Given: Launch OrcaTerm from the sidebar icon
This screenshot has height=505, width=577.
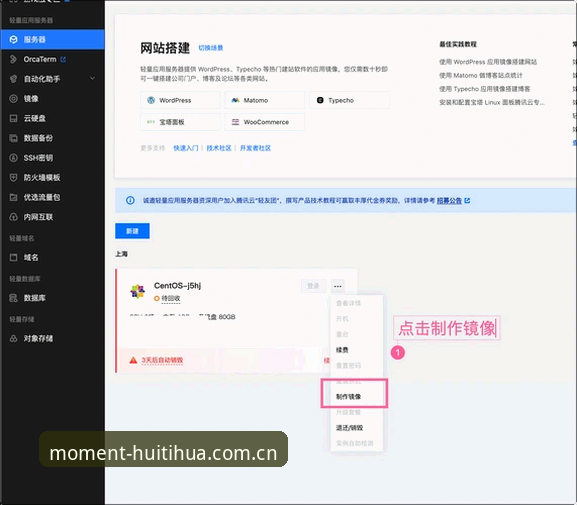Looking at the screenshot, I should pyautogui.click(x=14, y=59).
